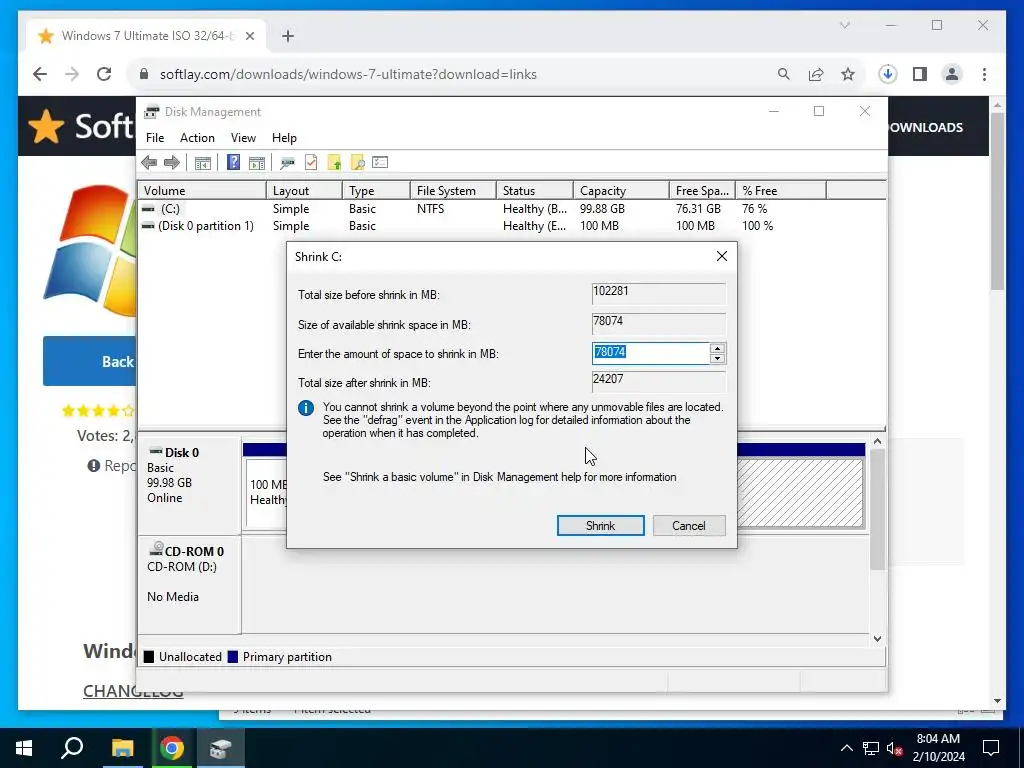The width and height of the screenshot is (1024, 768).
Task: Decrease shrink amount with spinner down arrow
Action: coord(717,358)
